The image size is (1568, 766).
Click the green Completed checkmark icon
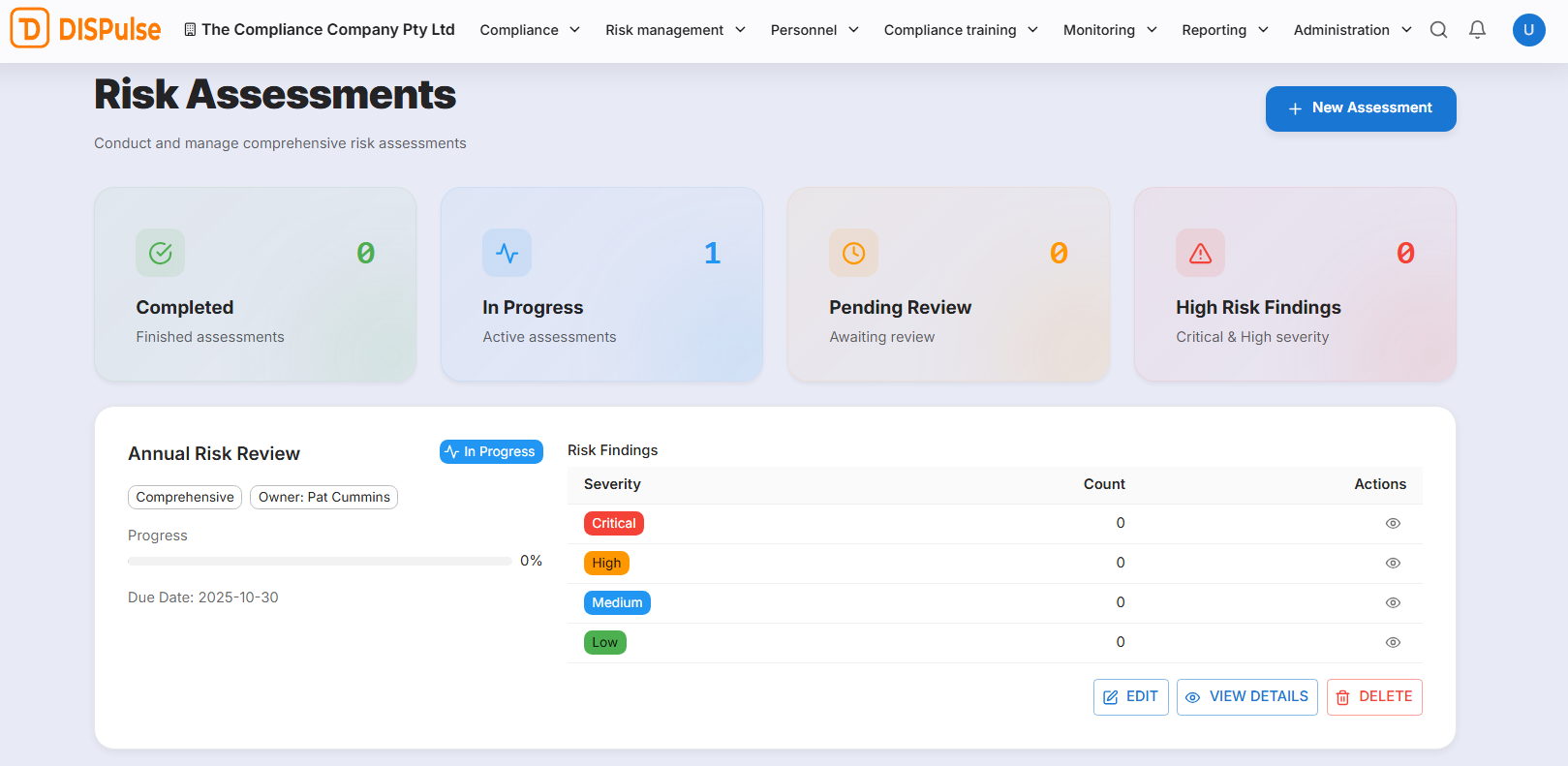click(161, 253)
